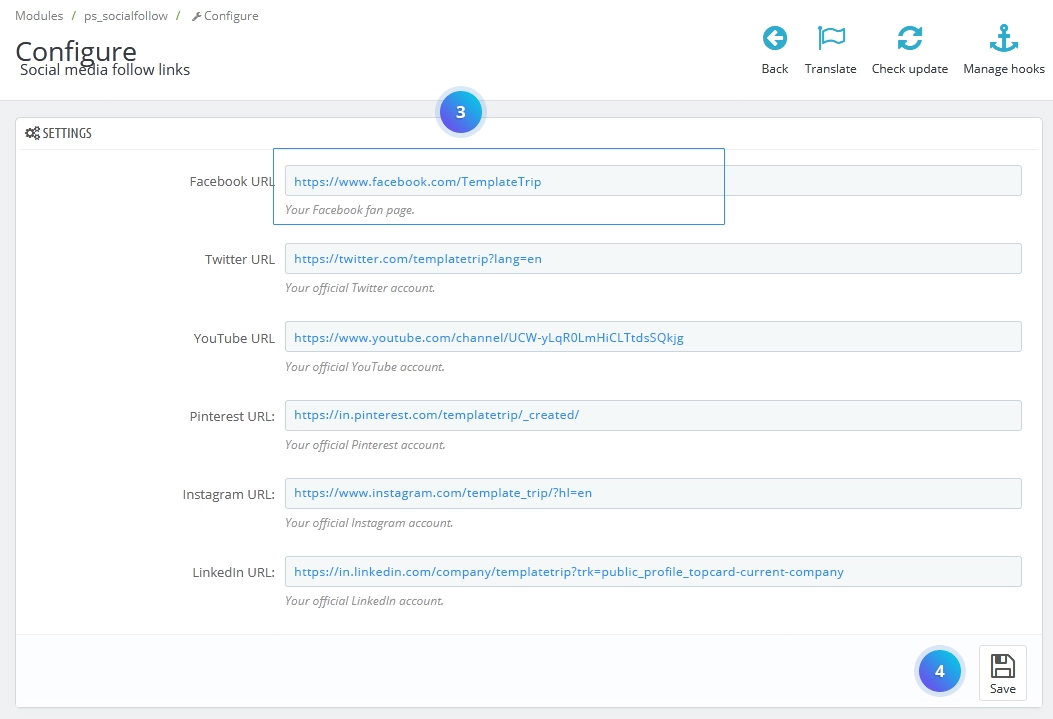The image size is (1053, 719).
Task: Click 'Social media follow links' subtitle
Action: tap(105, 70)
